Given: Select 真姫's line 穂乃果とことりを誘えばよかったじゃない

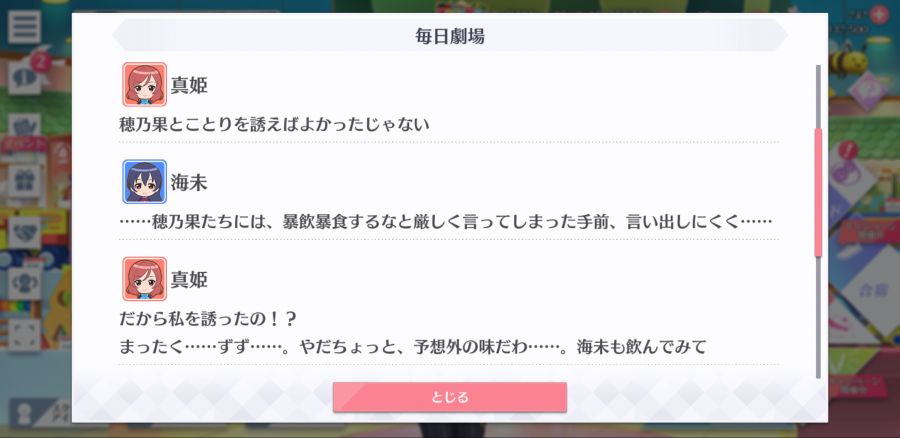Looking at the screenshot, I should pyautogui.click(x=274, y=124).
